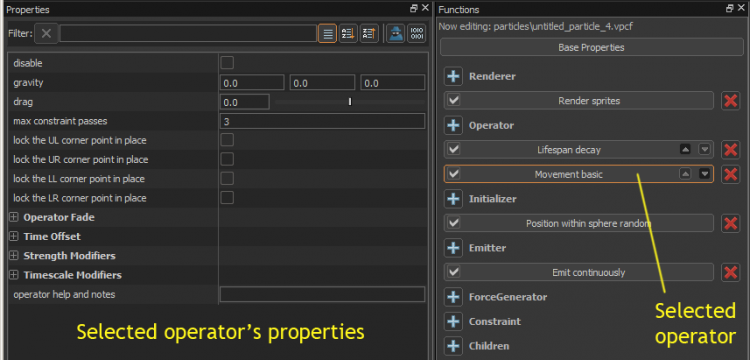Add a new ForceGenerator with plus icon

453,297
